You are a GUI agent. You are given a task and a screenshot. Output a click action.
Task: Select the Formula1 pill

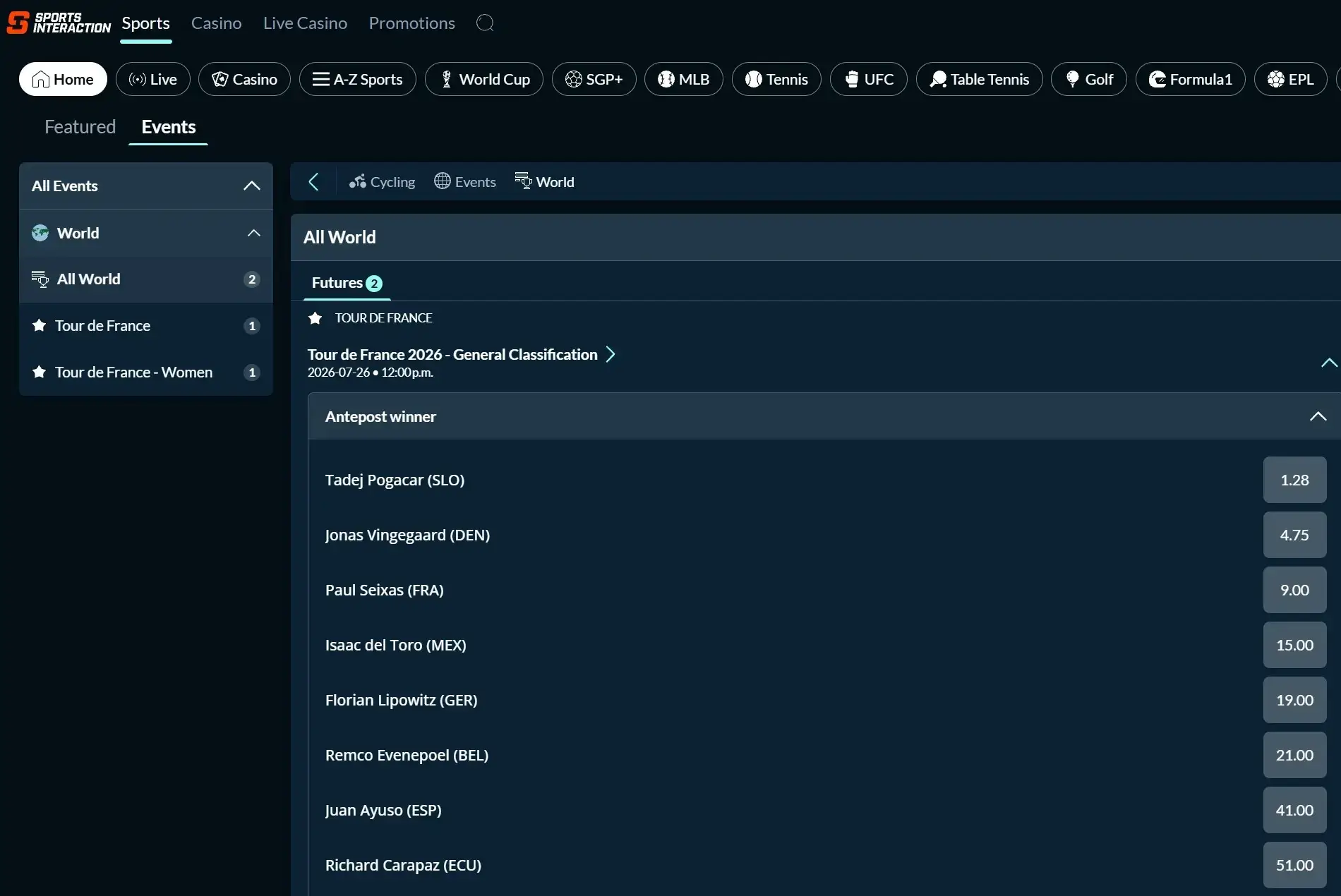click(1191, 79)
